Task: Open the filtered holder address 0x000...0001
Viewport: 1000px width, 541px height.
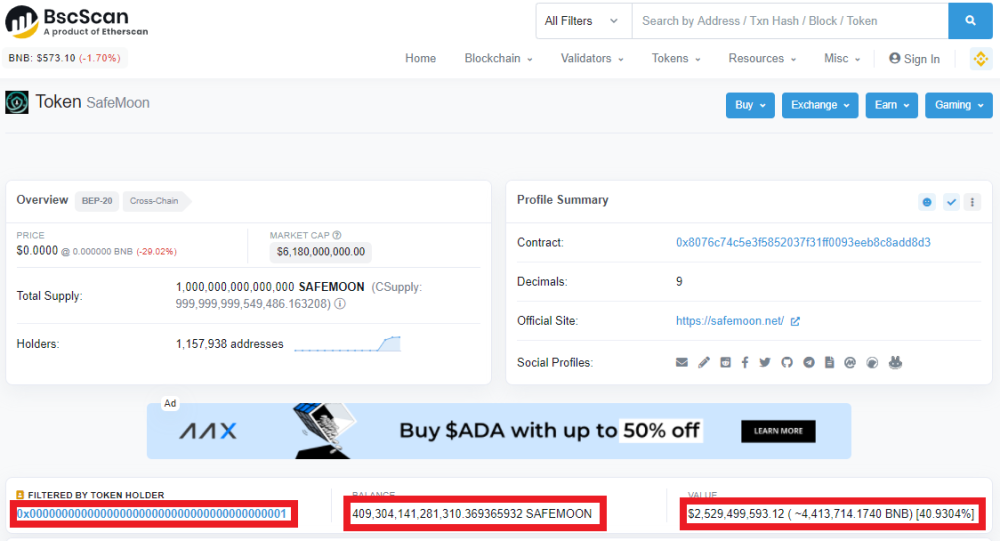Action: tap(152, 514)
